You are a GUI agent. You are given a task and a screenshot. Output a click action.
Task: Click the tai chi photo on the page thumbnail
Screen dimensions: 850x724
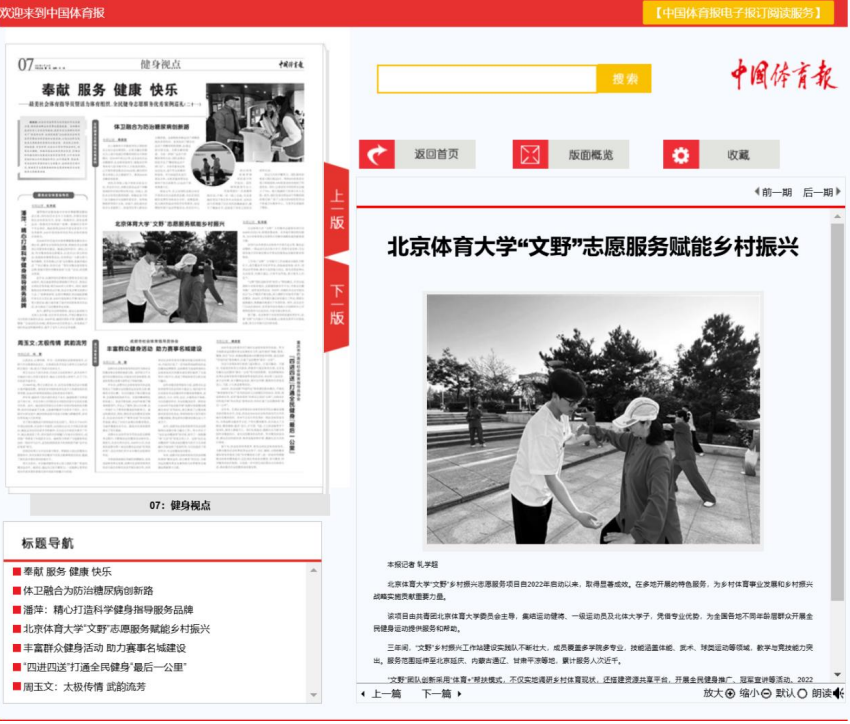[x=170, y=277]
